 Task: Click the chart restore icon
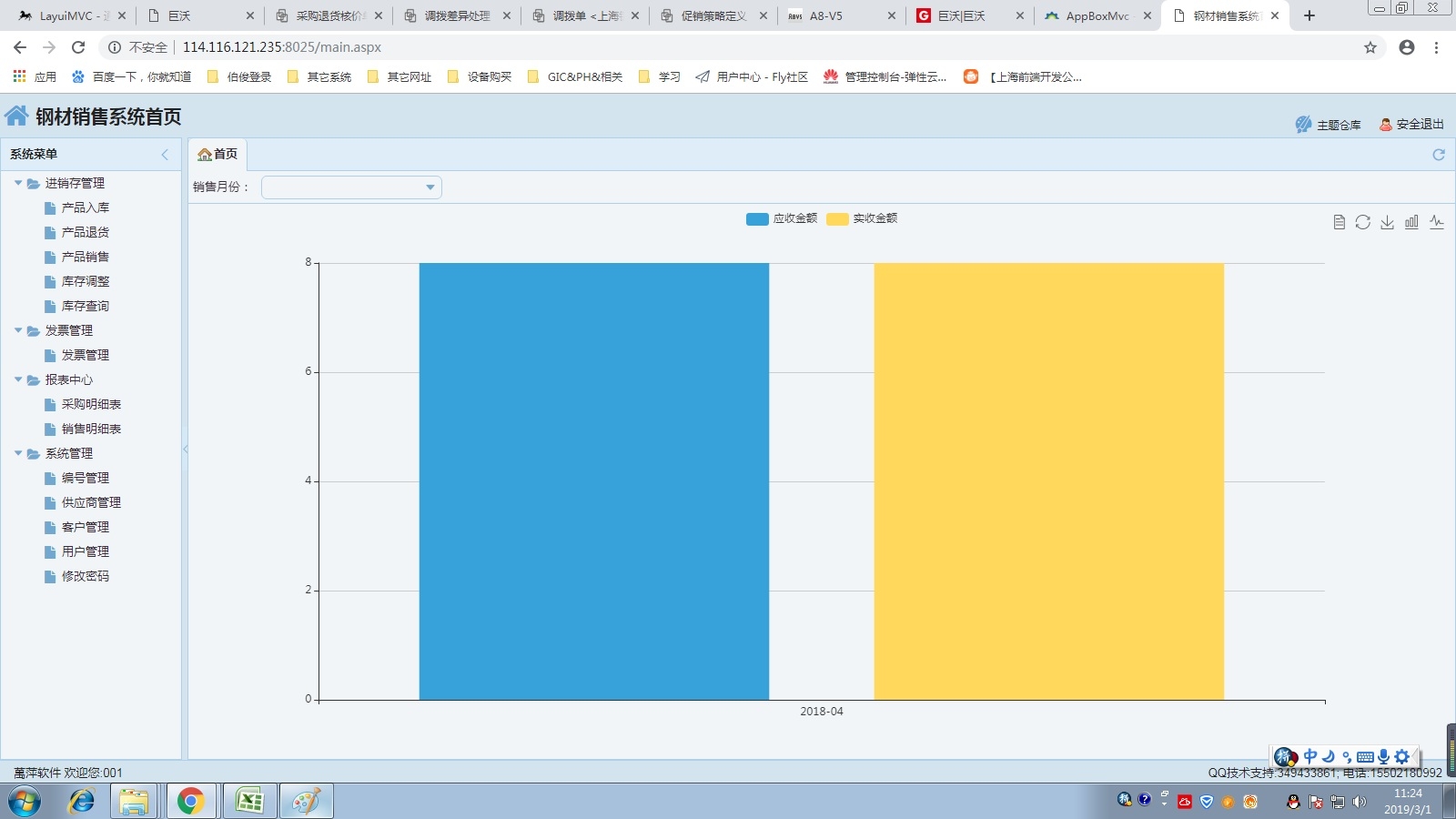(1362, 222)
